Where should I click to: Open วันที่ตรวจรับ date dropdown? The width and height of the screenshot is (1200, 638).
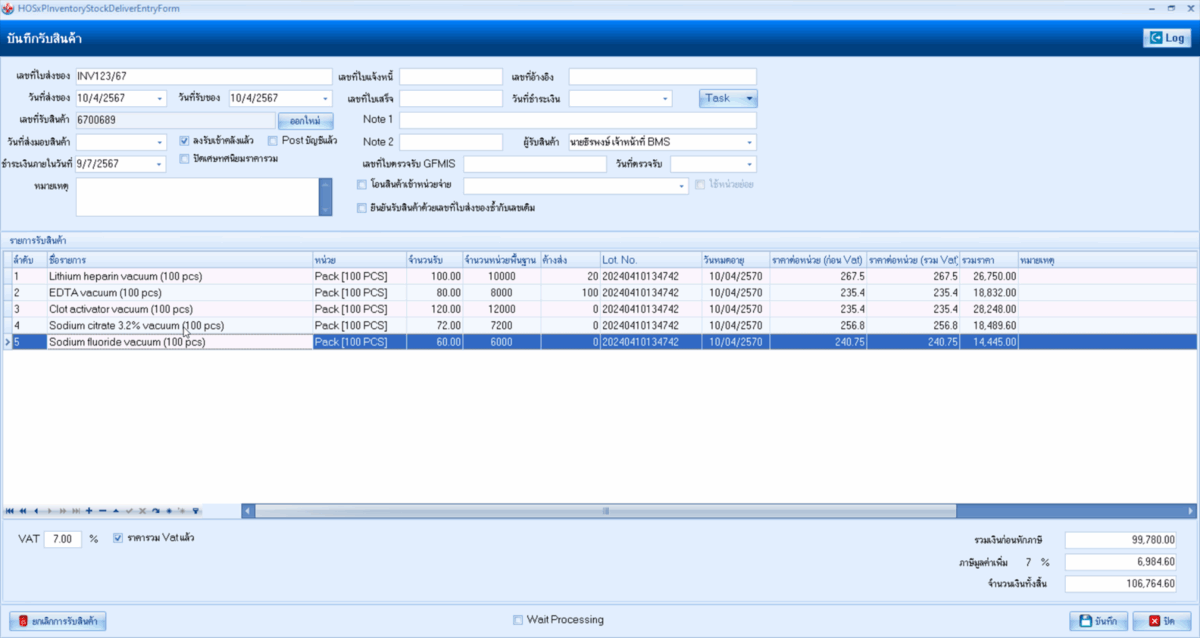(750, 164)
